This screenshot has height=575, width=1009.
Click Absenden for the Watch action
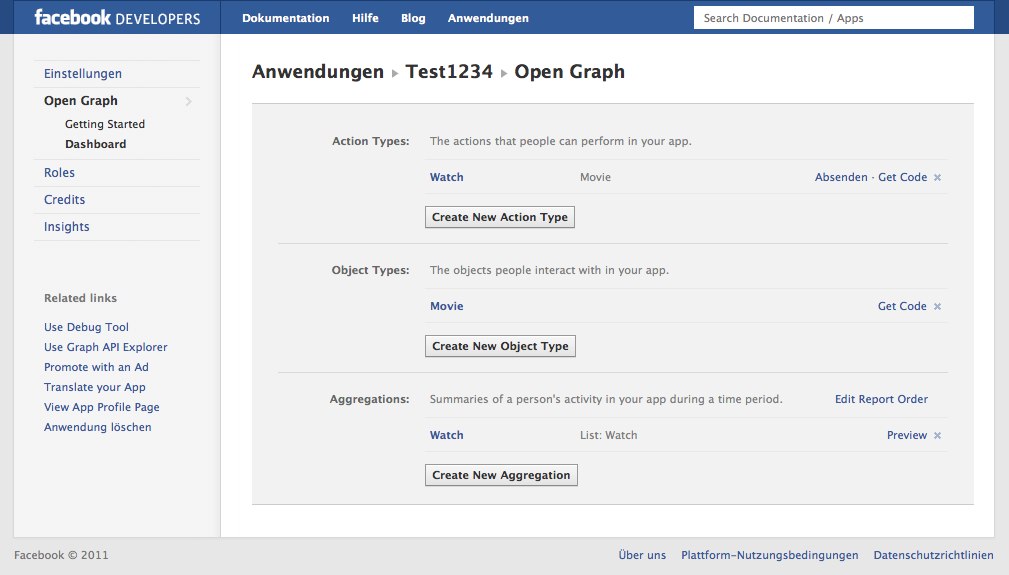841,177
